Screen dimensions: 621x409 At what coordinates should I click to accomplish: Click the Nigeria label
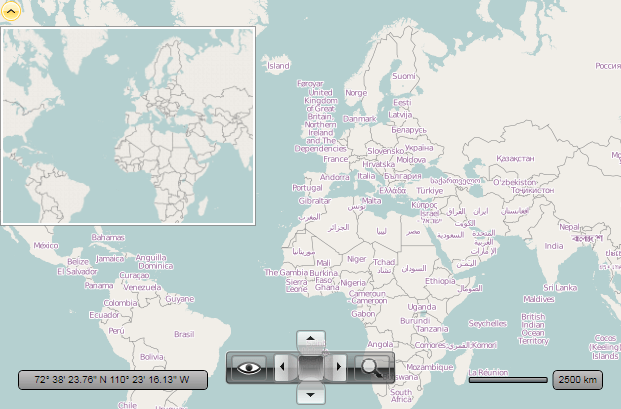click(x=353, y=283)
